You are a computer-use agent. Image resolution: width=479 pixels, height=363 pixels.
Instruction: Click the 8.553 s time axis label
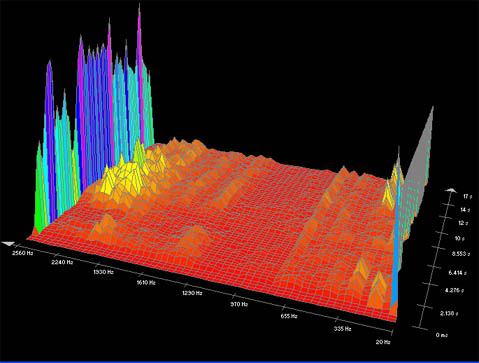tap(461, 254)
